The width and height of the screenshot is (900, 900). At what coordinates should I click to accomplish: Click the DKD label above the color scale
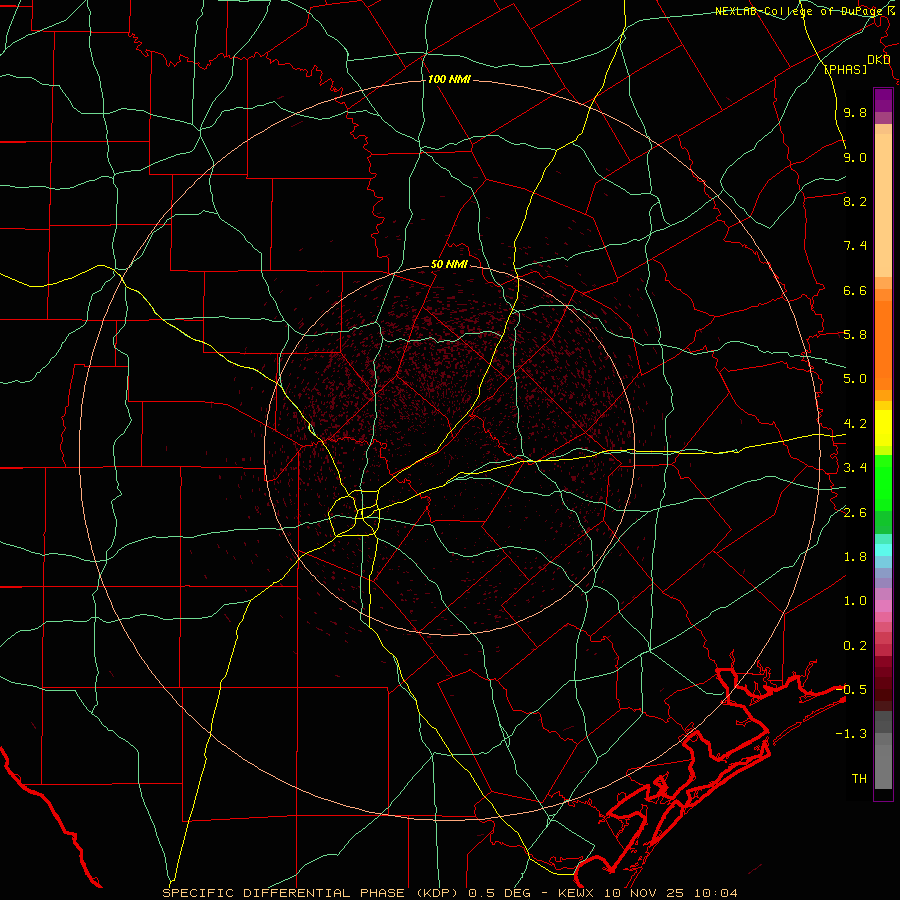pyautogui.click(x=878, y=60)
